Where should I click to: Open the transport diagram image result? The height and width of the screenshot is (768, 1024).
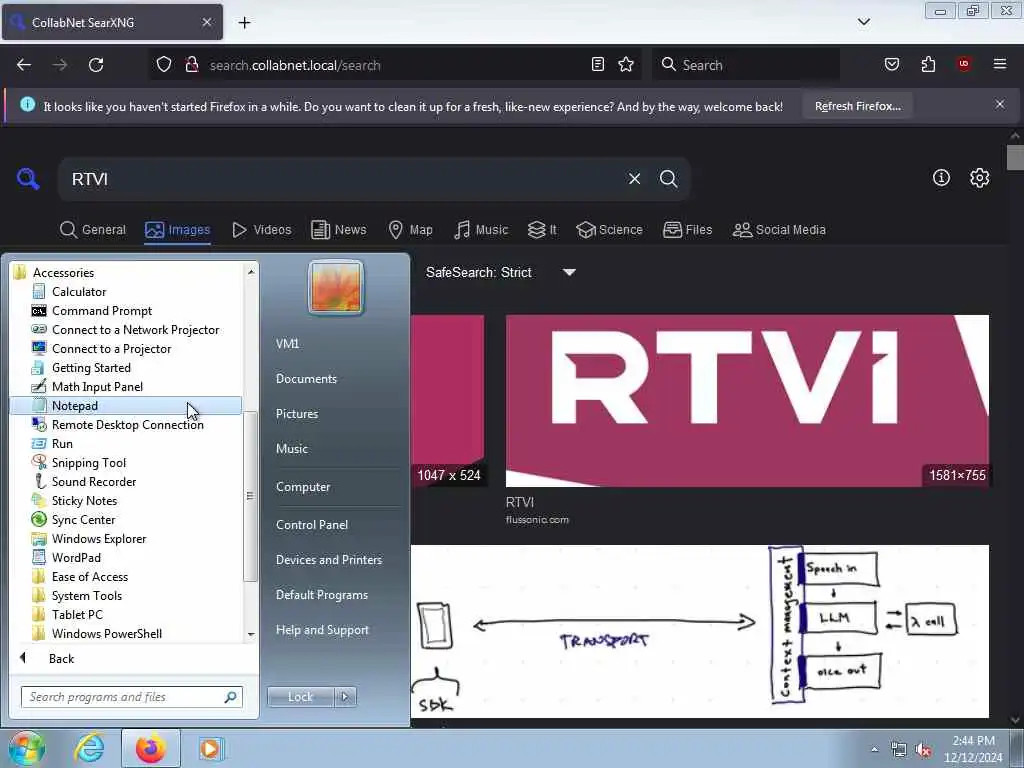699,631
